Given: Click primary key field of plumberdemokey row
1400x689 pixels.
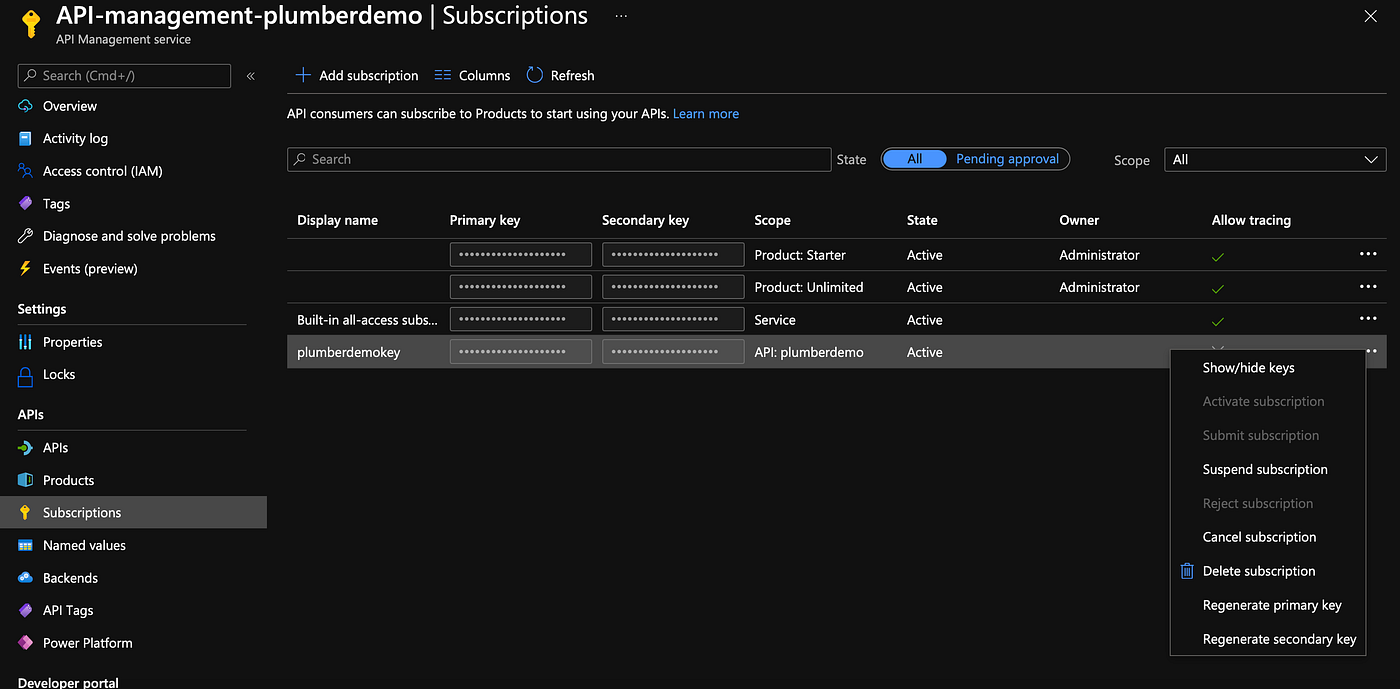Looking at the screenshot, I should [x=520, y=352].
